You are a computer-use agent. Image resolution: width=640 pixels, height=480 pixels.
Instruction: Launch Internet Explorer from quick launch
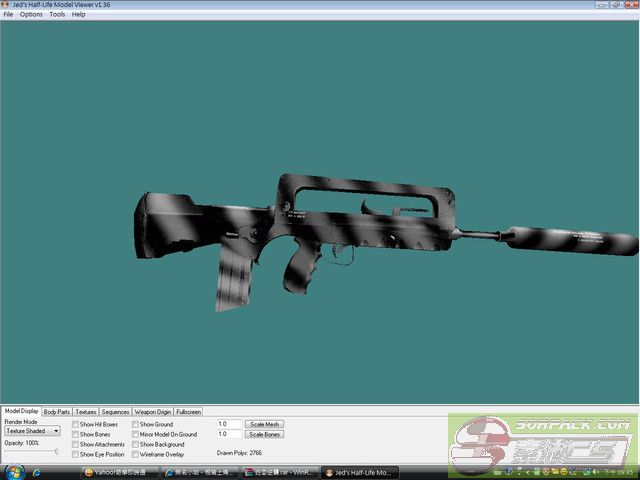click(36, 471)
